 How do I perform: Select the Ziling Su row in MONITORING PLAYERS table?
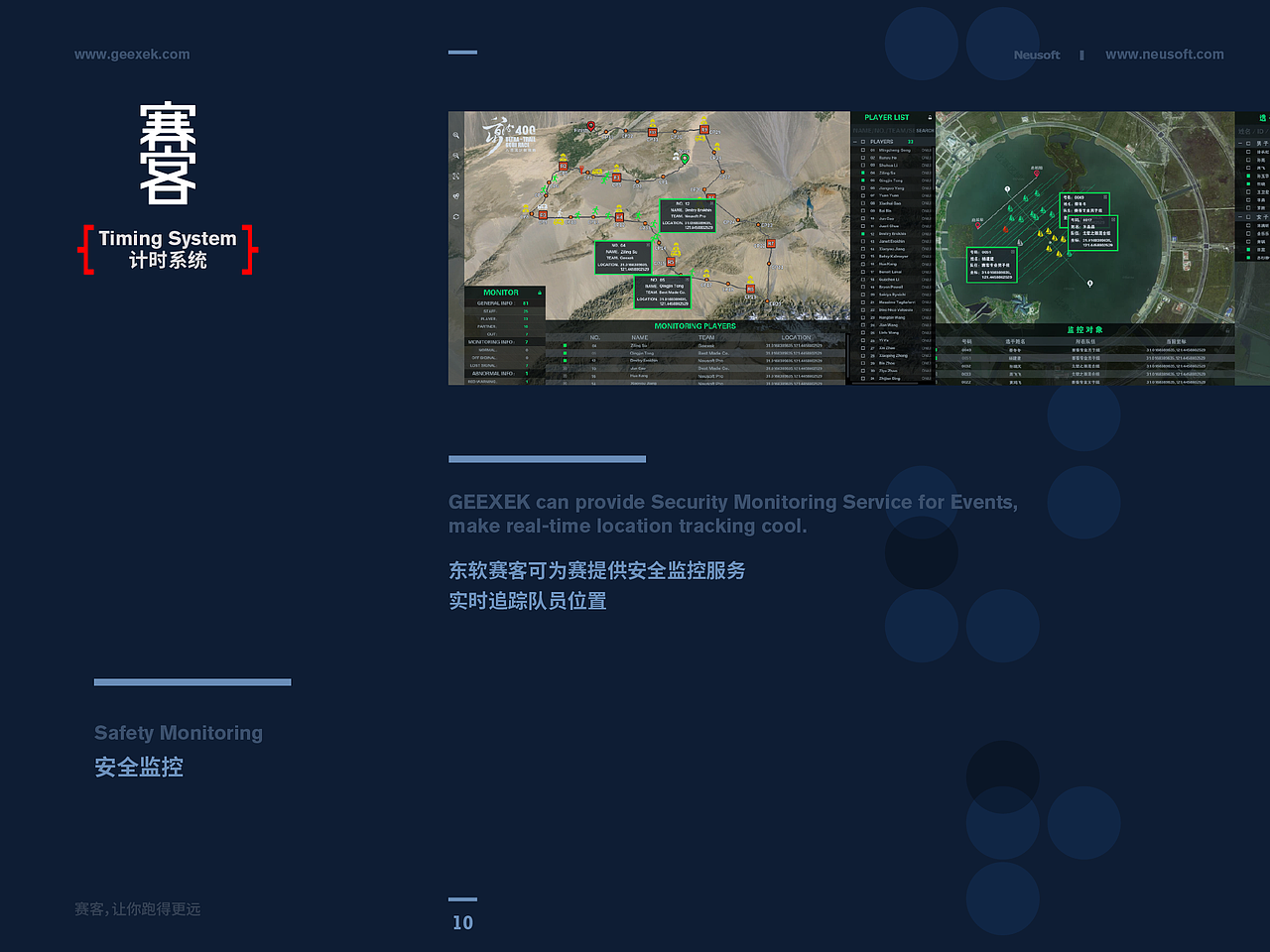coord(695,346)
